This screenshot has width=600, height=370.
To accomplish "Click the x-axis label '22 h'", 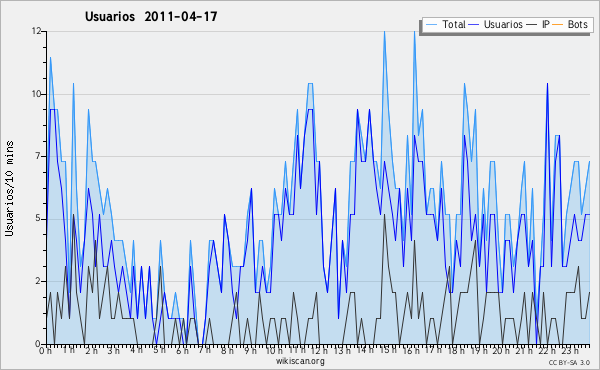I will coord(547,350).
